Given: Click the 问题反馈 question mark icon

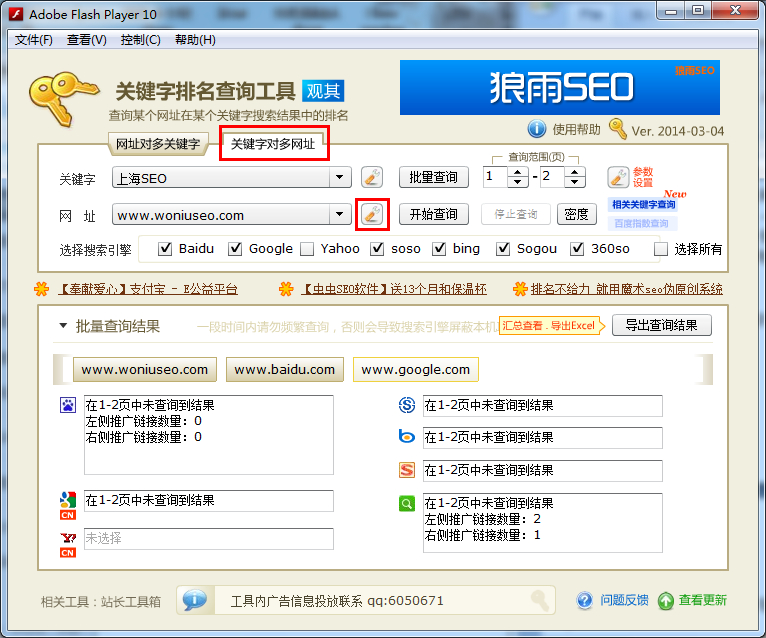Looking at the screenshot, I should click(586, 600).
